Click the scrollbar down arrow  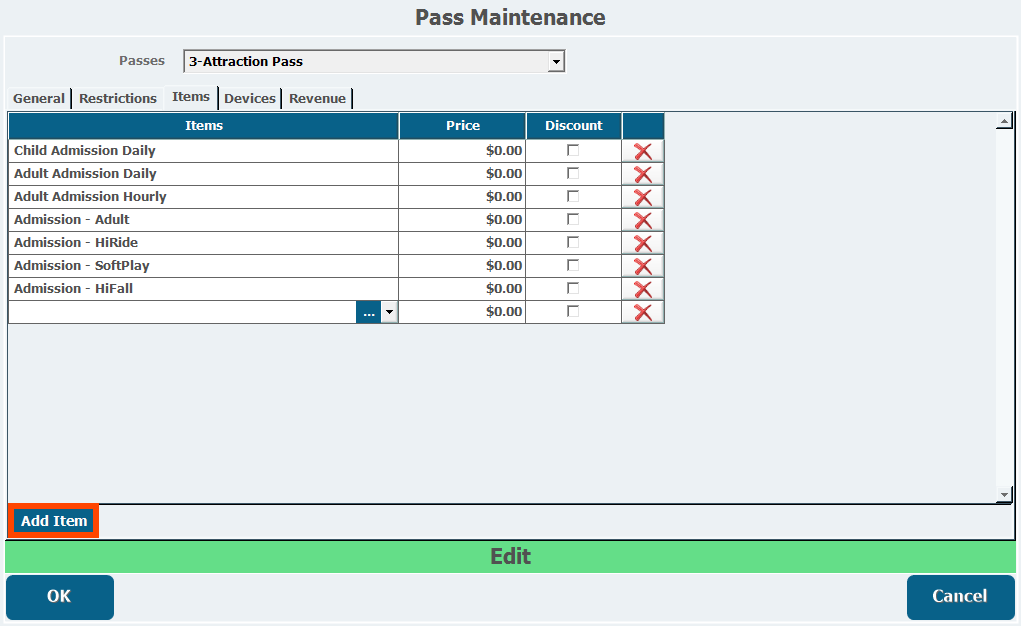[x=1004, y=495]
